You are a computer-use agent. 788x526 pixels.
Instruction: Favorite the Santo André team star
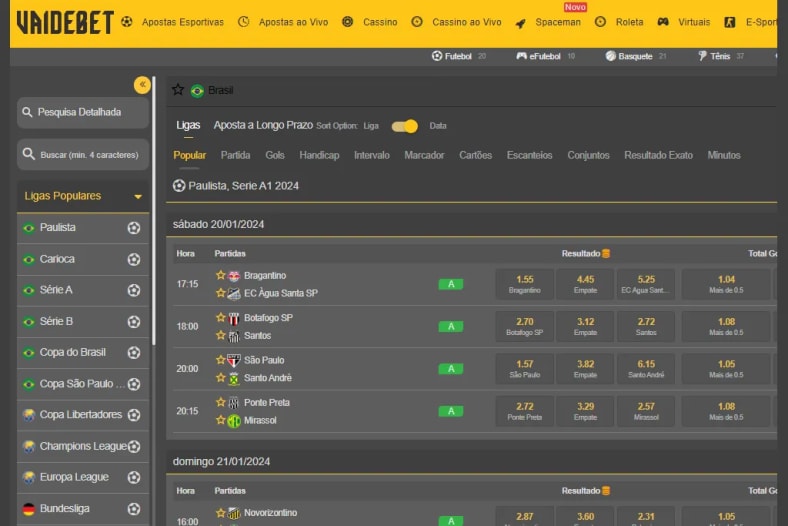point(220,377)
